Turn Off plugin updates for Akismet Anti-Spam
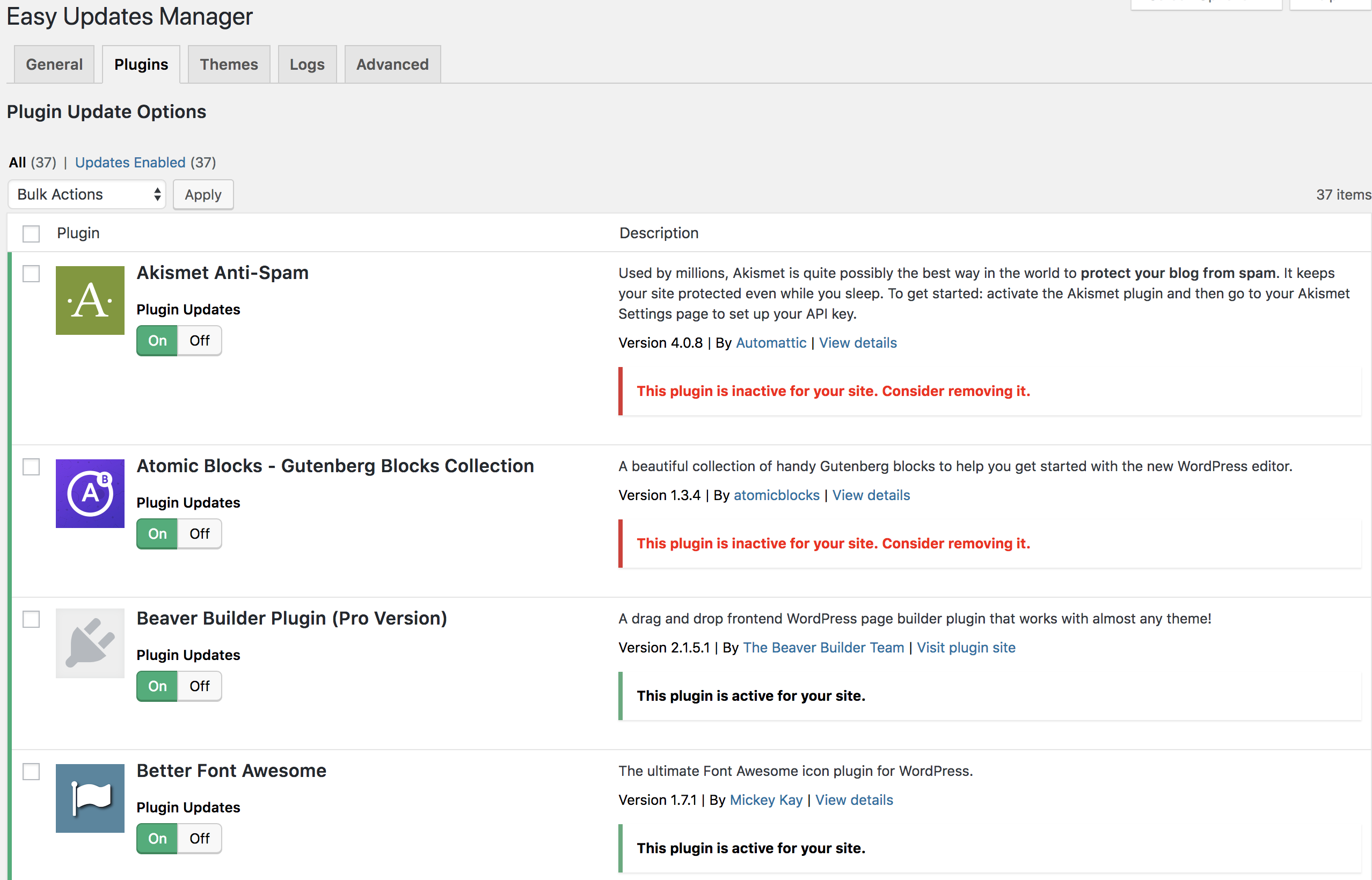Image resolution: width=1372 pixels, height=880 pixels. [200, 341]
